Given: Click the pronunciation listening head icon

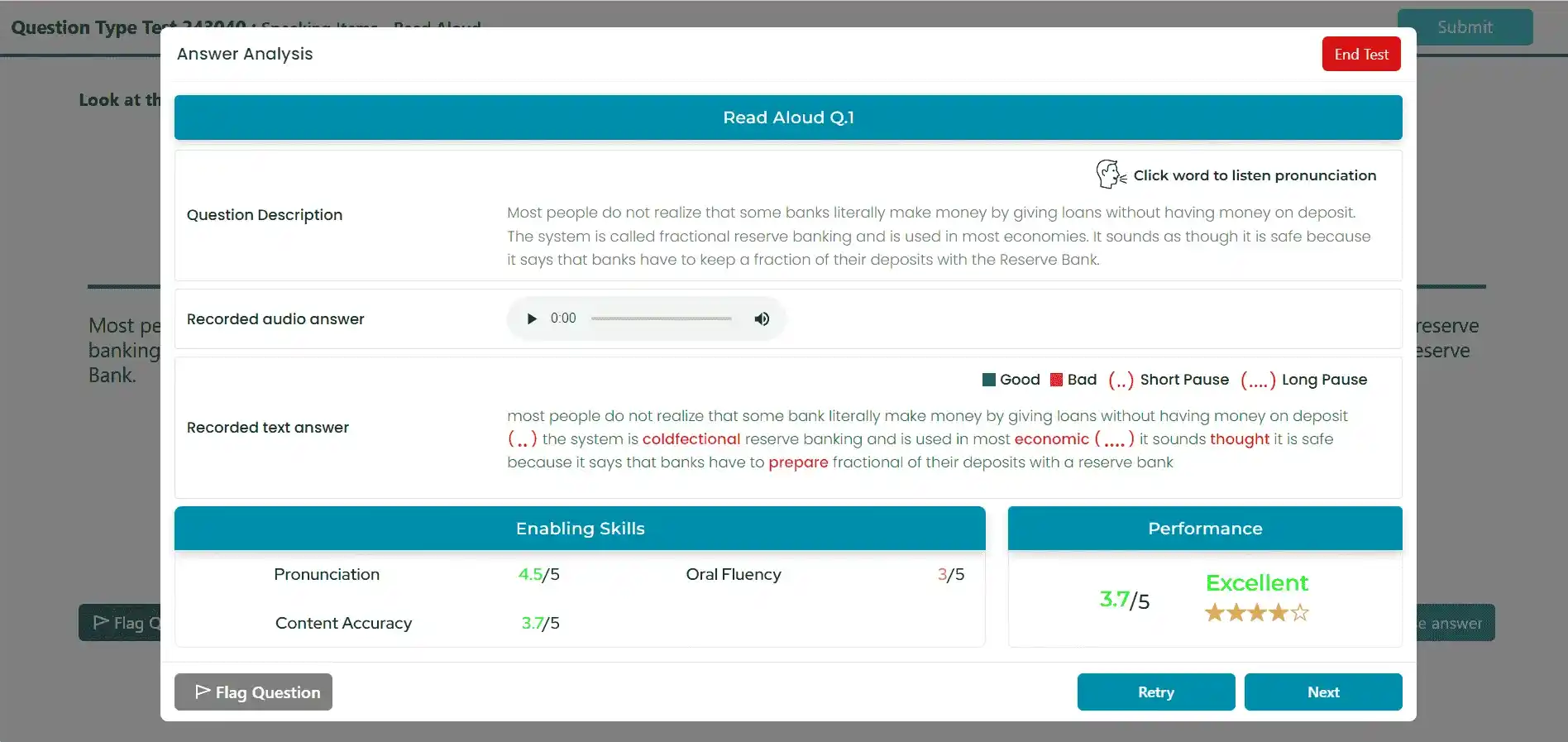Looking at the screenshot, I should [x=1110, y=175].
